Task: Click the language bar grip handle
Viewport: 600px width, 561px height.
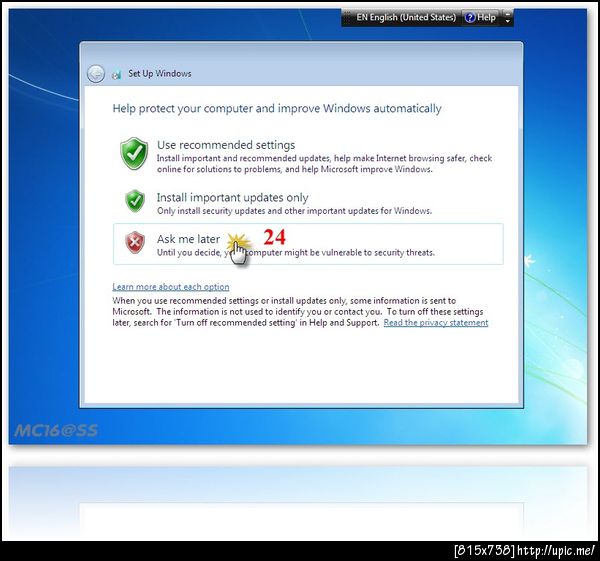Action: coord(347,18)
